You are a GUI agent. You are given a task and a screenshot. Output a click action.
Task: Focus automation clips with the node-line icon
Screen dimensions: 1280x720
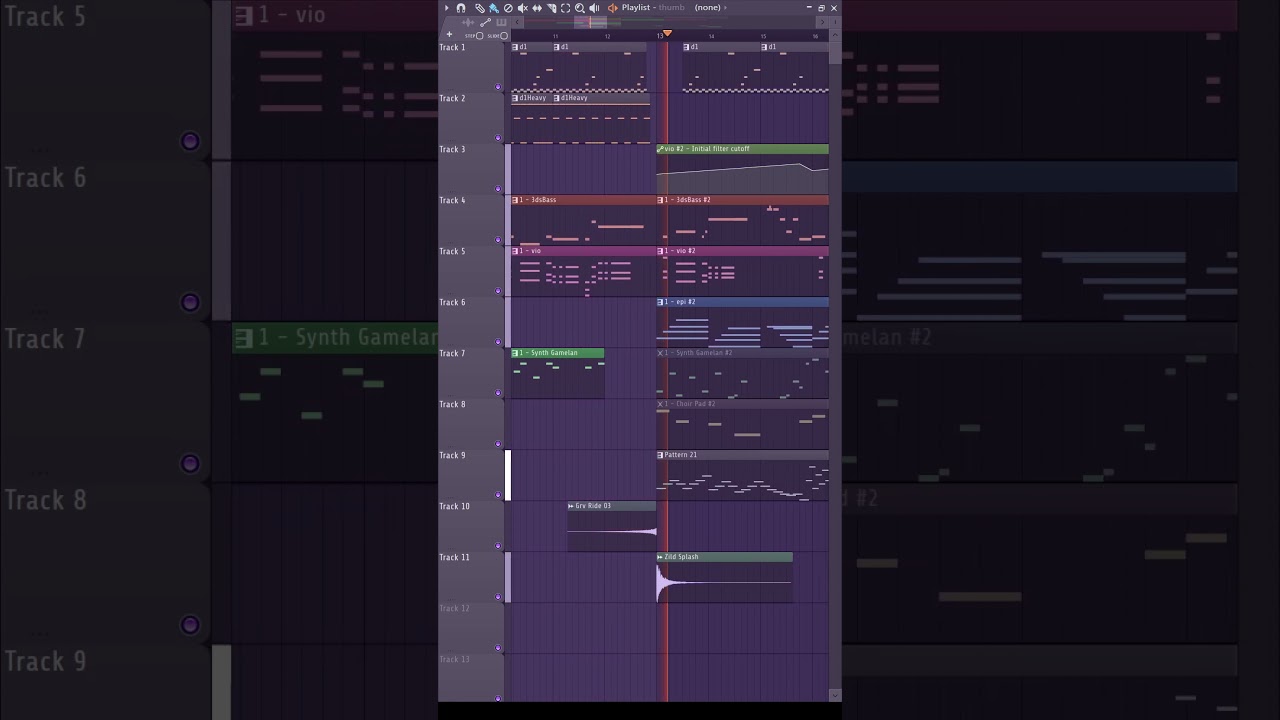click(485, 23)
